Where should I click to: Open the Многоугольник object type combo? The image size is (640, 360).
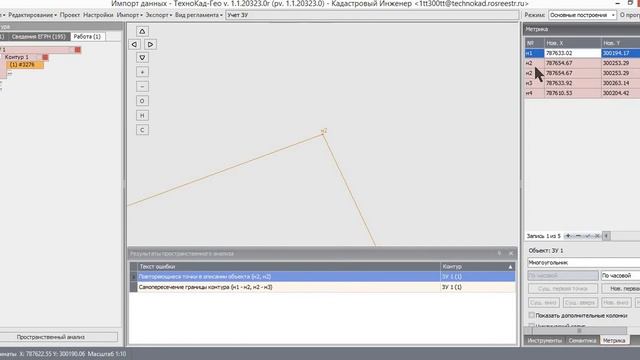584,263
